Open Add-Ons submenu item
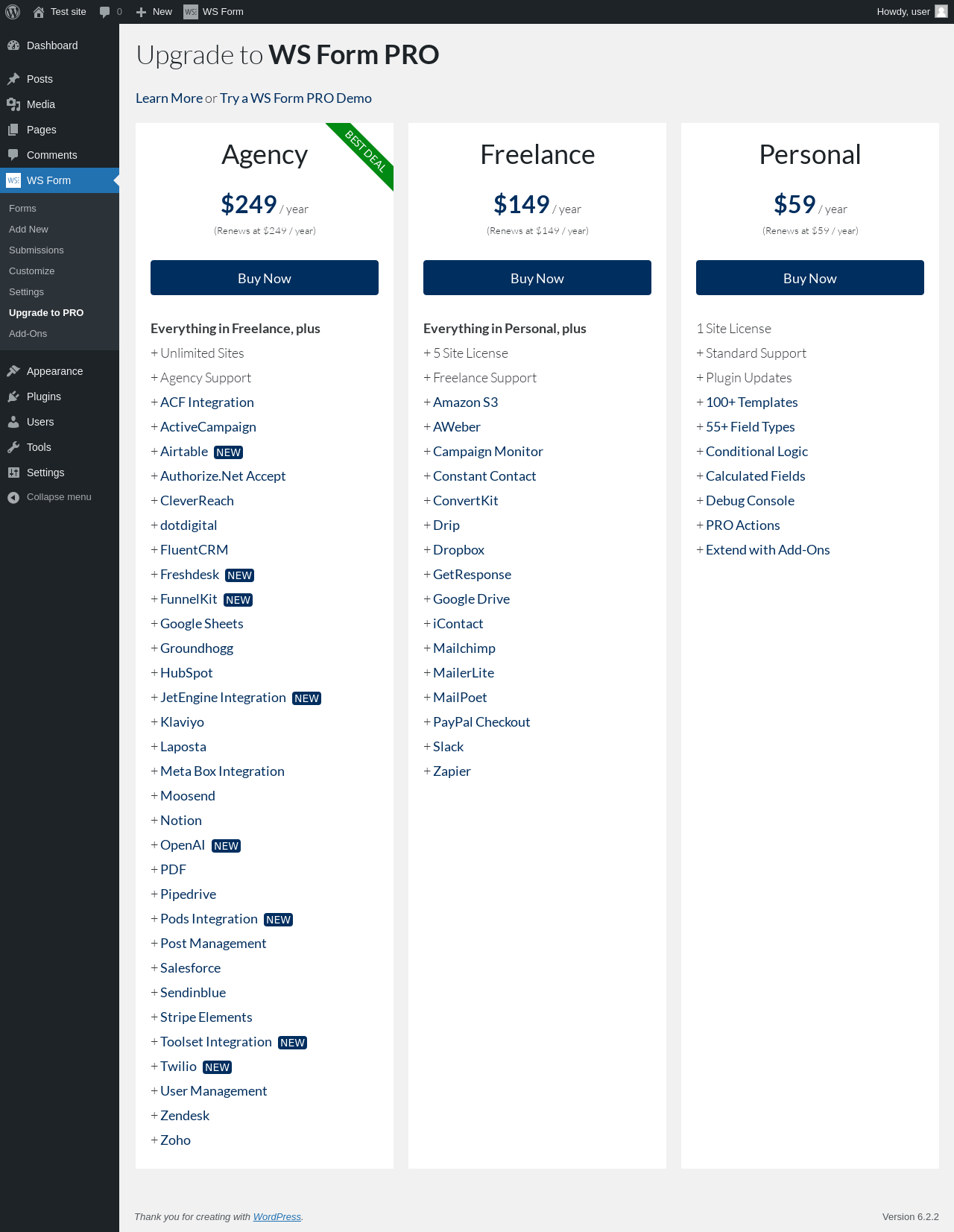This screenshot has height=1232, width=954. pyautogui.click(x=28, y=334)
